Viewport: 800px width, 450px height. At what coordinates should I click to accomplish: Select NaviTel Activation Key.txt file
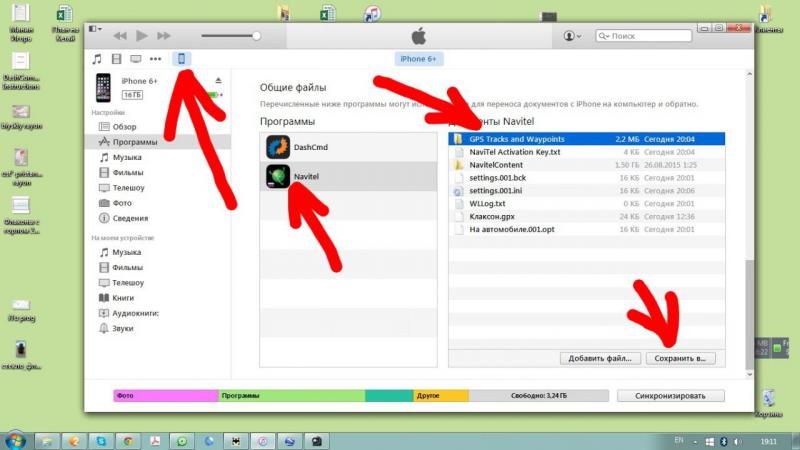(587, 152)
